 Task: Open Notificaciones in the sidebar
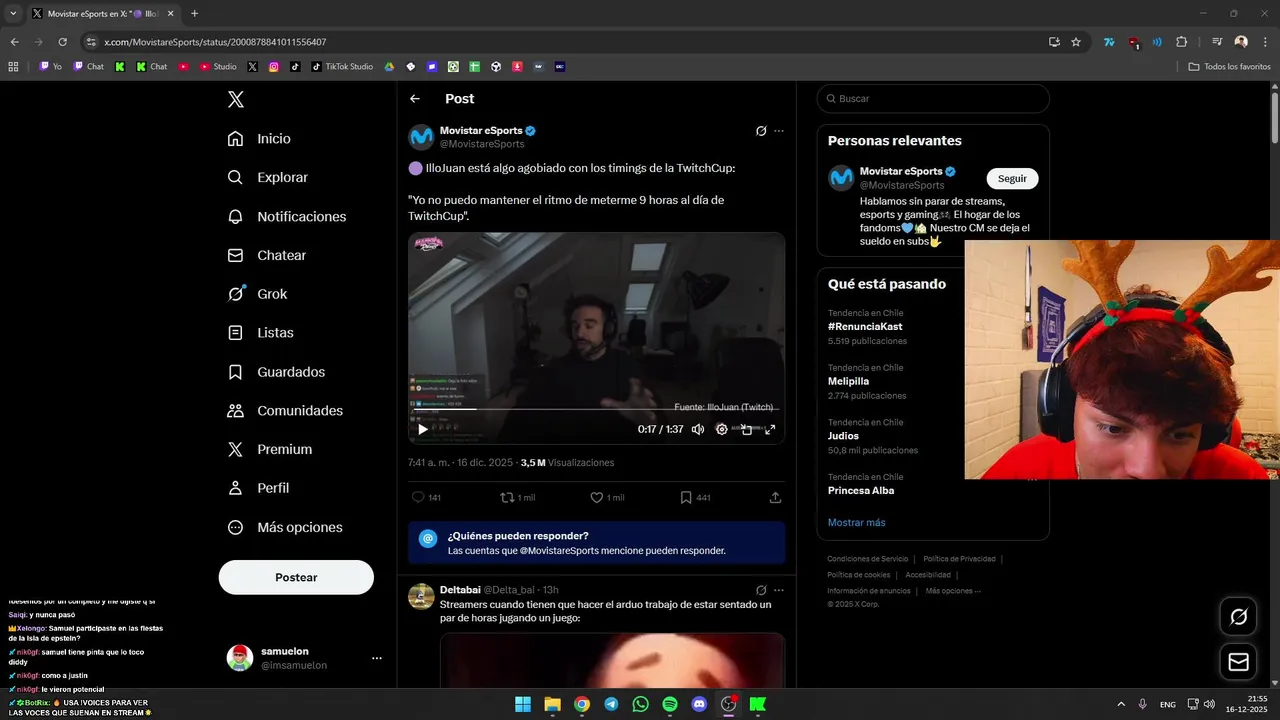pos(286,216)
